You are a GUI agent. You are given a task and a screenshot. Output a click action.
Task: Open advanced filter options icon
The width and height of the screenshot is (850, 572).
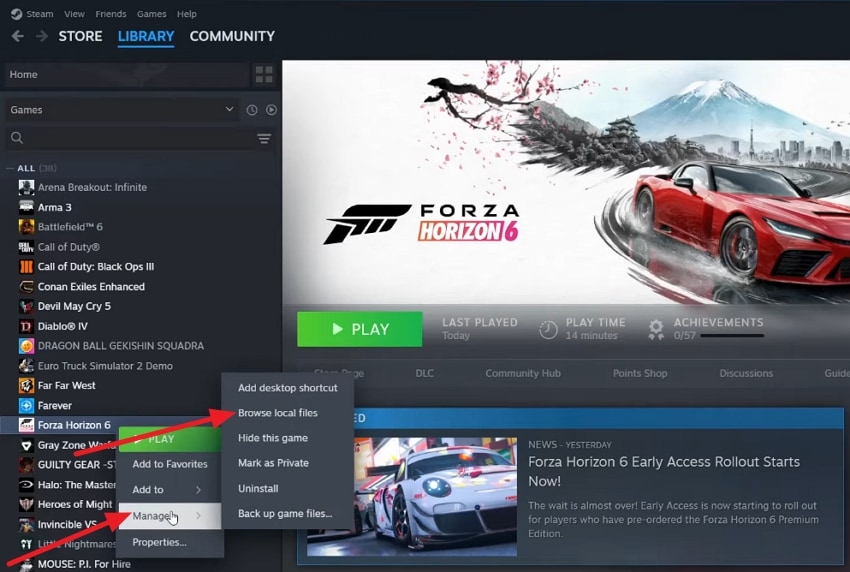point(264,139)
